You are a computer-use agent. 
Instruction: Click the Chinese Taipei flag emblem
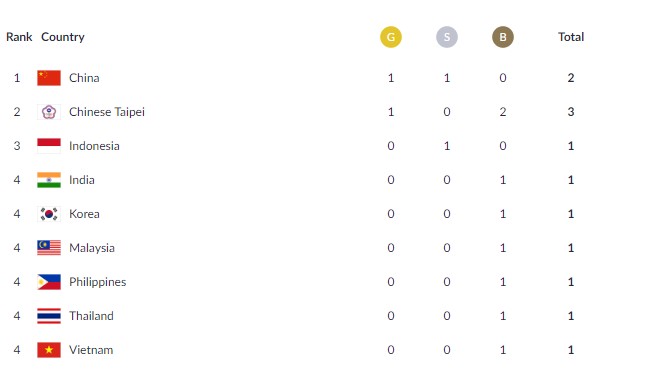(x=49, y=112)
